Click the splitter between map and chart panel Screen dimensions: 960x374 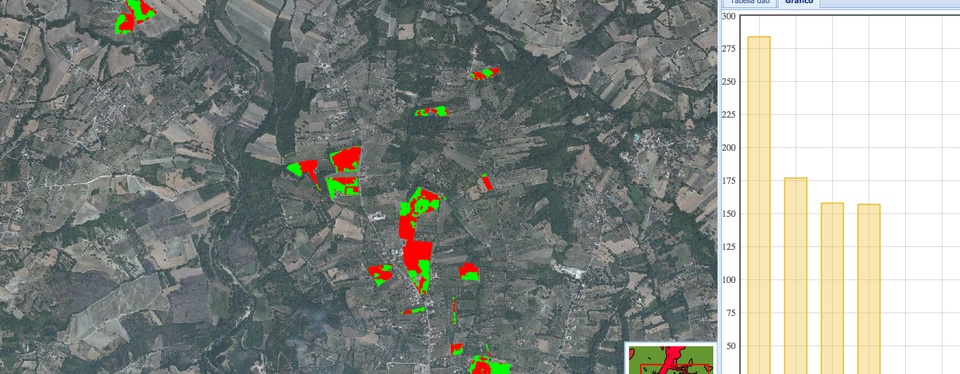(719, 187)
